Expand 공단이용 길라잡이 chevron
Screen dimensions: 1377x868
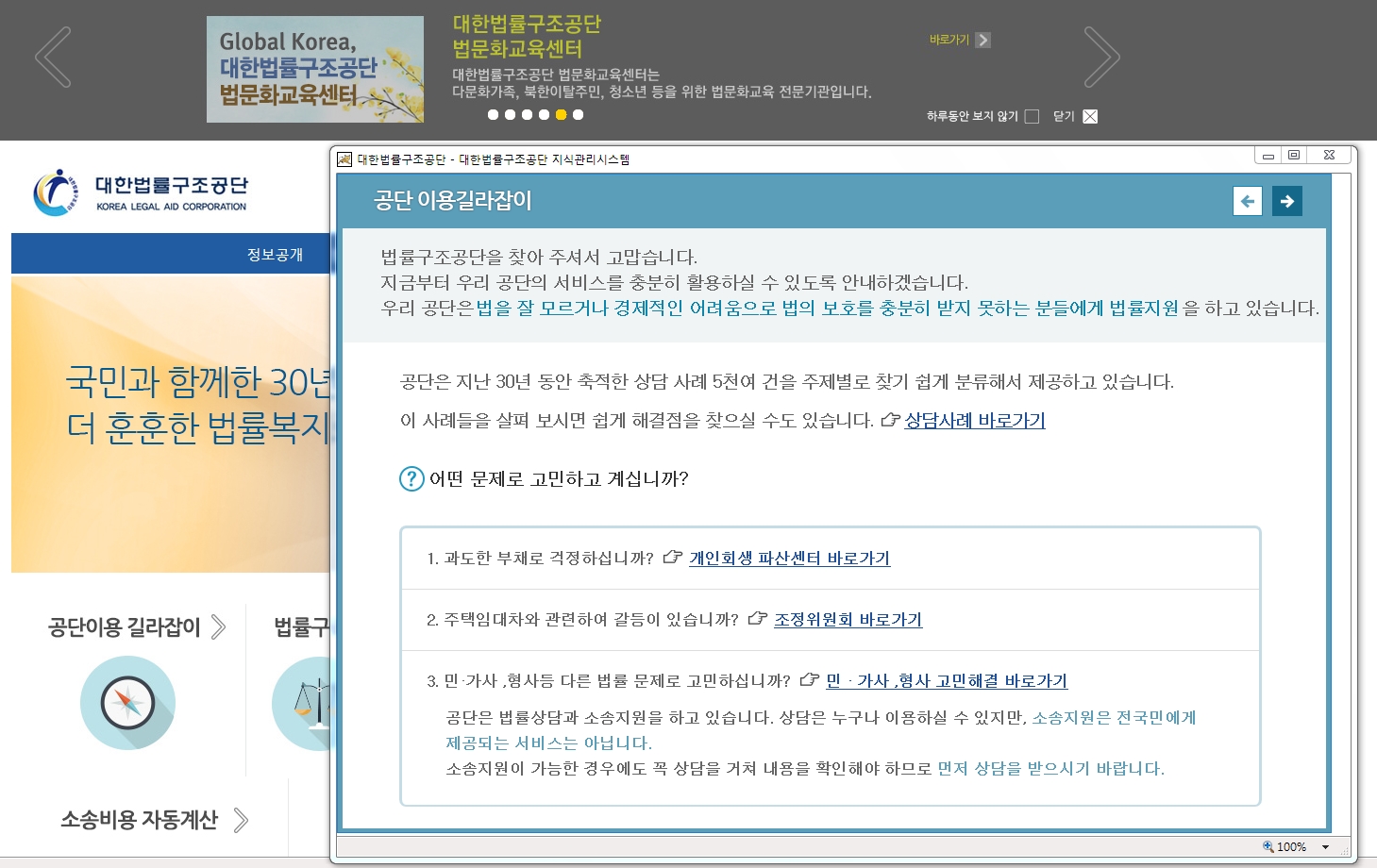pos(219,626)
